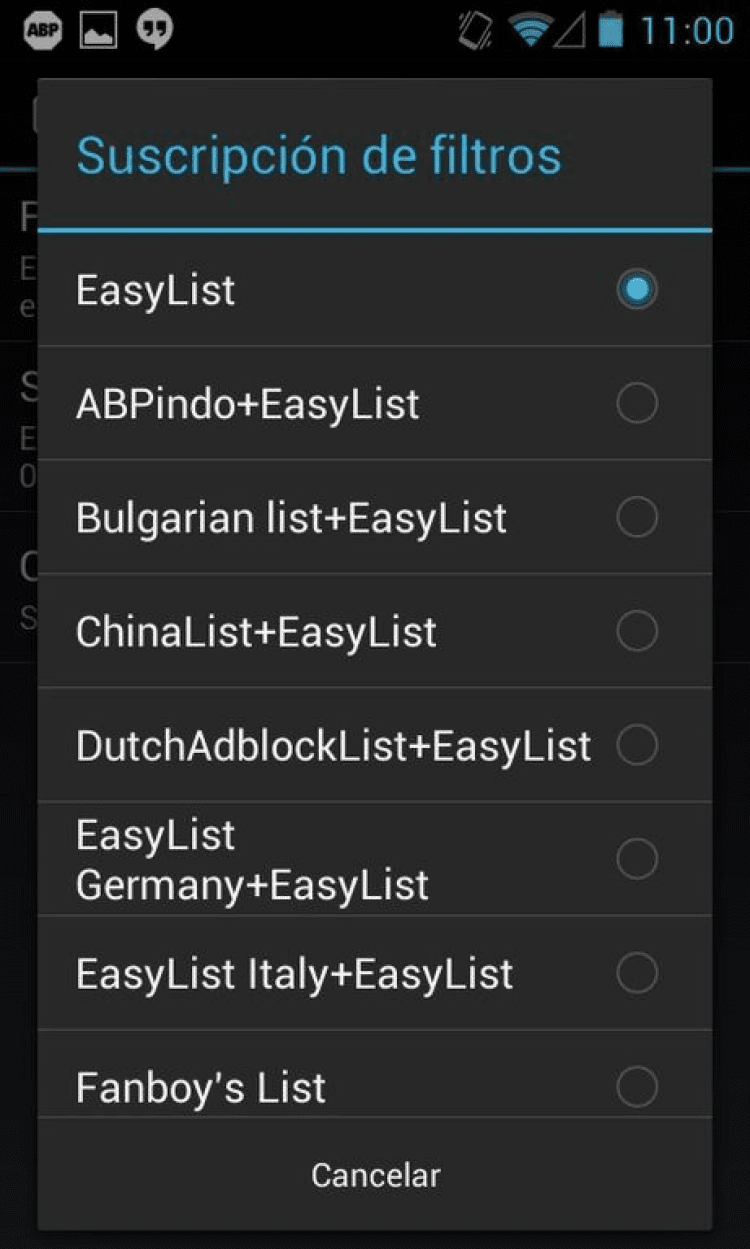
Task: Tap the ChinaList+EasyList list entry text
Action: point(256,632)
